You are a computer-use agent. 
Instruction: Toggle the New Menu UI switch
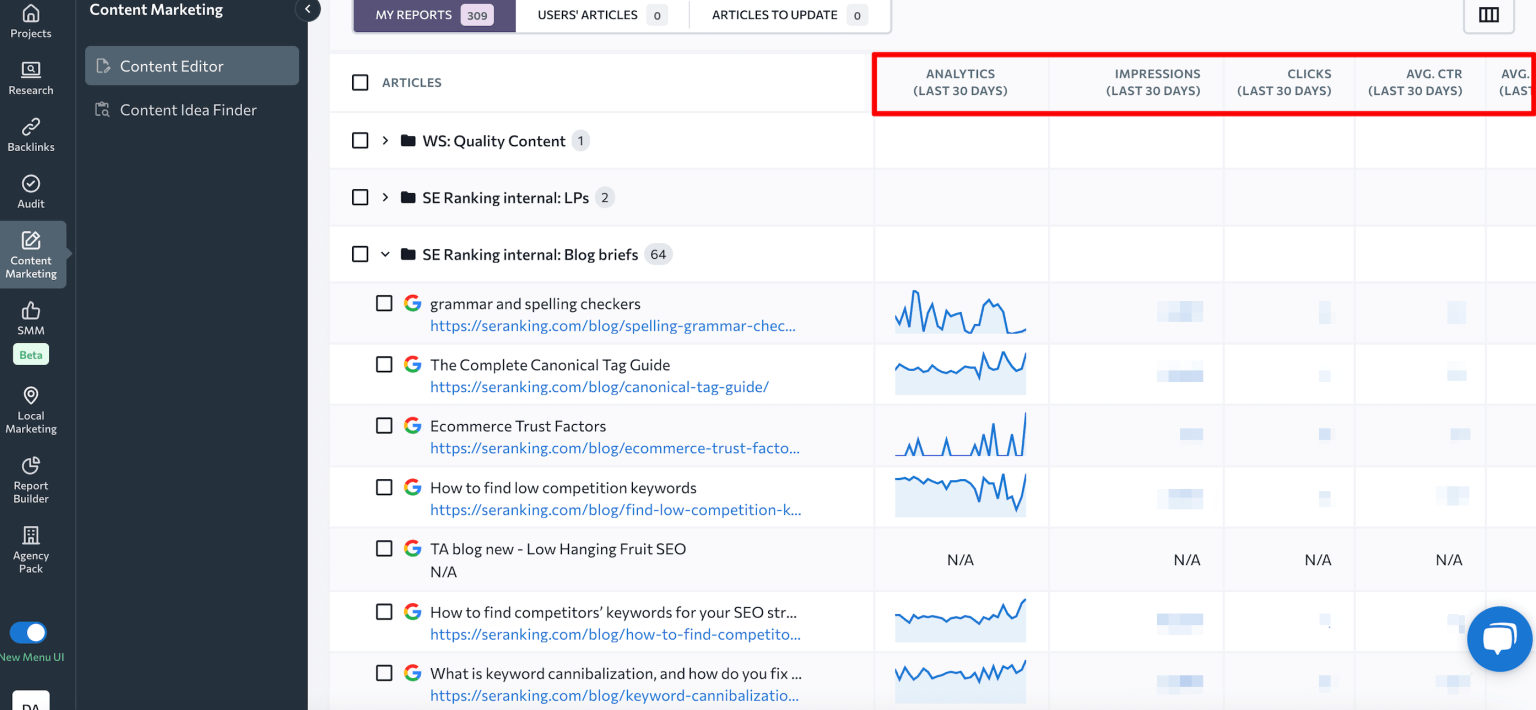click(28, 632)
